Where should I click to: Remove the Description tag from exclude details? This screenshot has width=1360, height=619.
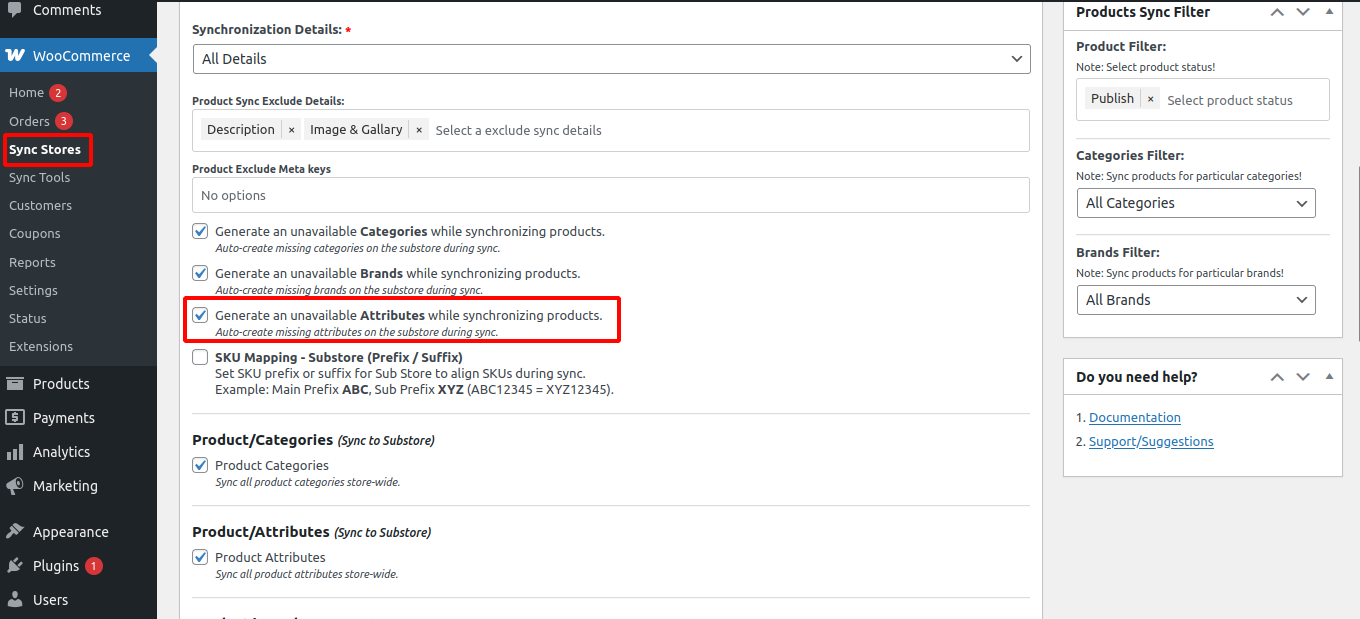pos(291,130)
